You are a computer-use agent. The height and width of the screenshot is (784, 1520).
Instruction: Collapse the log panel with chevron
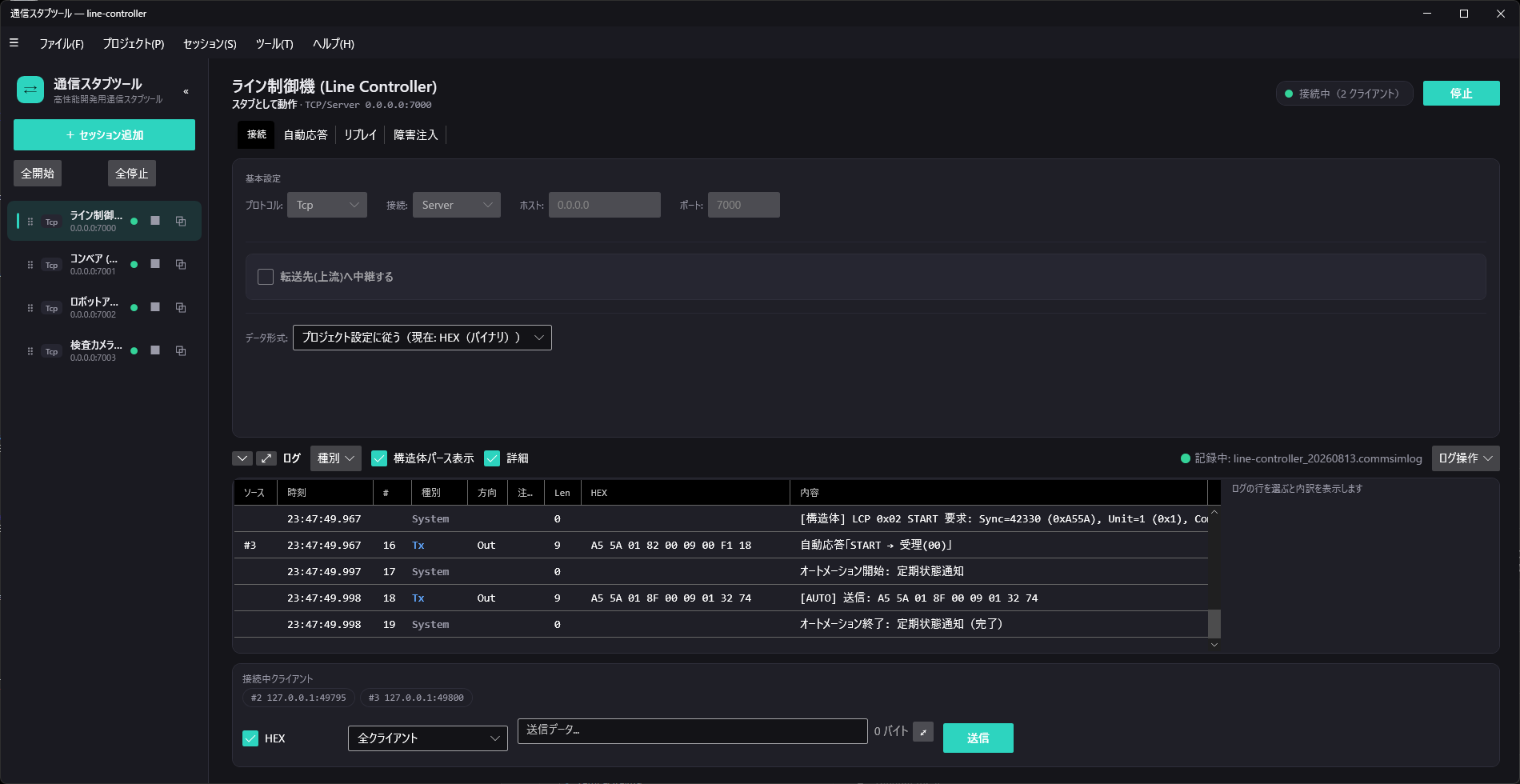pyautogui.click(x=242, y=458)
